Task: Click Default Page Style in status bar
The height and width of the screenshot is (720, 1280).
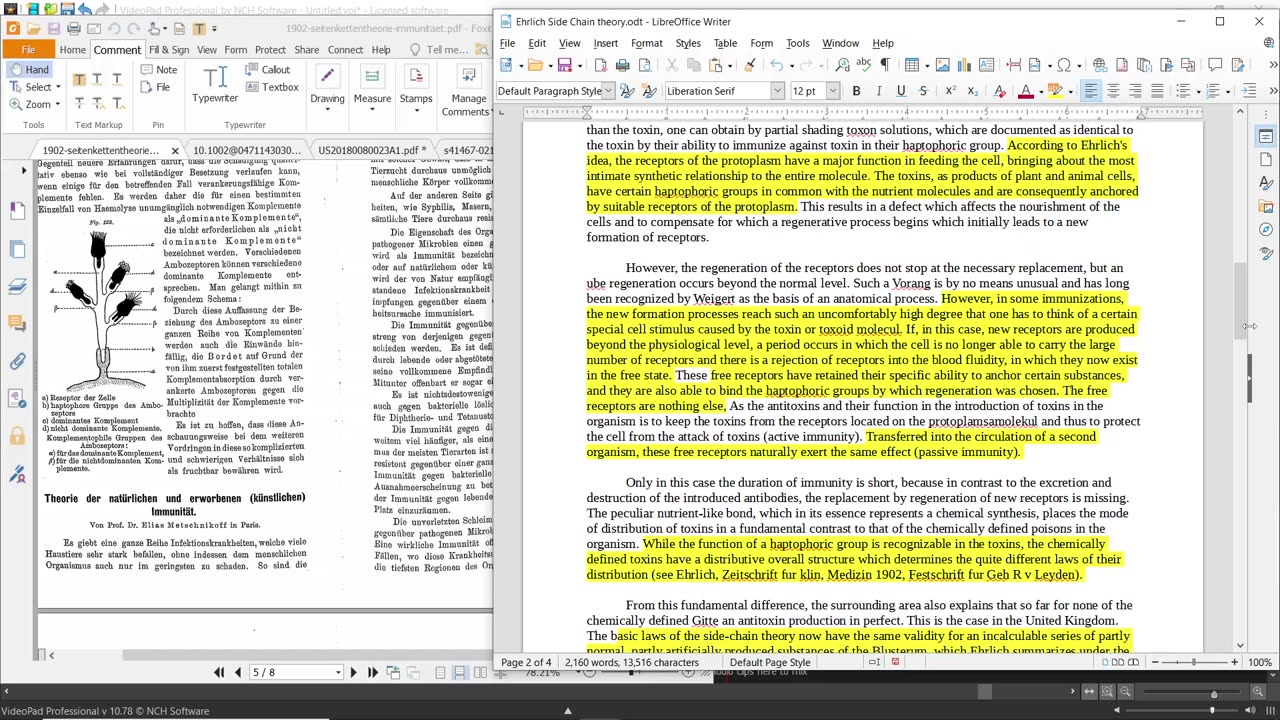Action: [770, 662]
